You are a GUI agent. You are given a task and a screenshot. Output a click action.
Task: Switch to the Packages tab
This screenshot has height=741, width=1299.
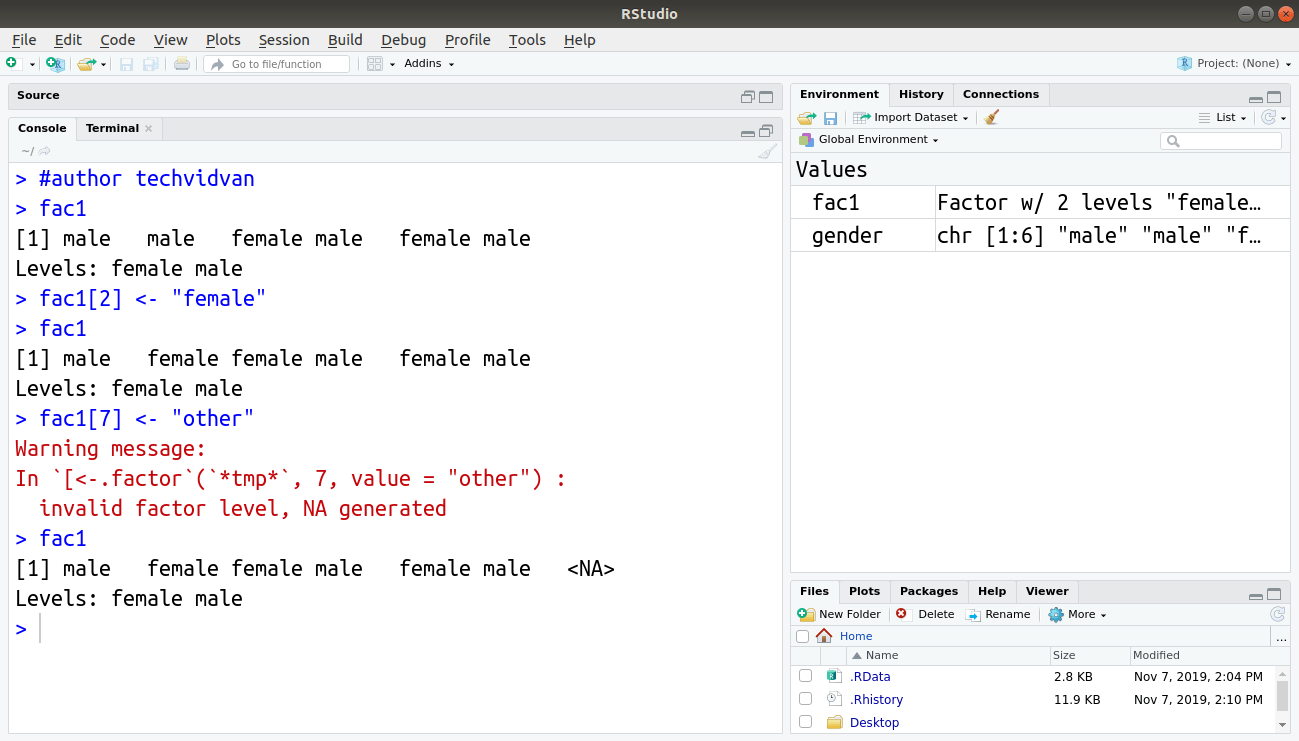tap(928, 591)
